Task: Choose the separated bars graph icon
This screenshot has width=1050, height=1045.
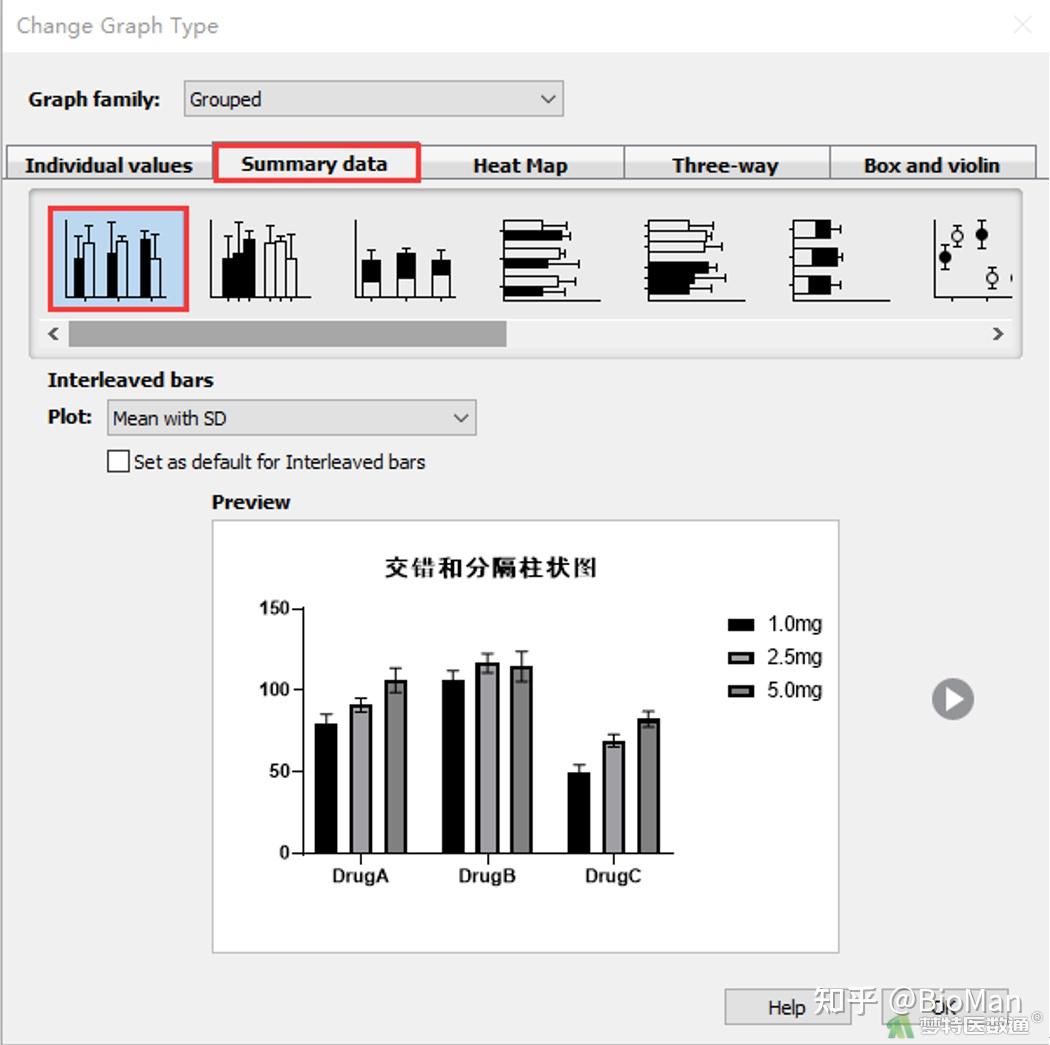Action: point(260,259)
